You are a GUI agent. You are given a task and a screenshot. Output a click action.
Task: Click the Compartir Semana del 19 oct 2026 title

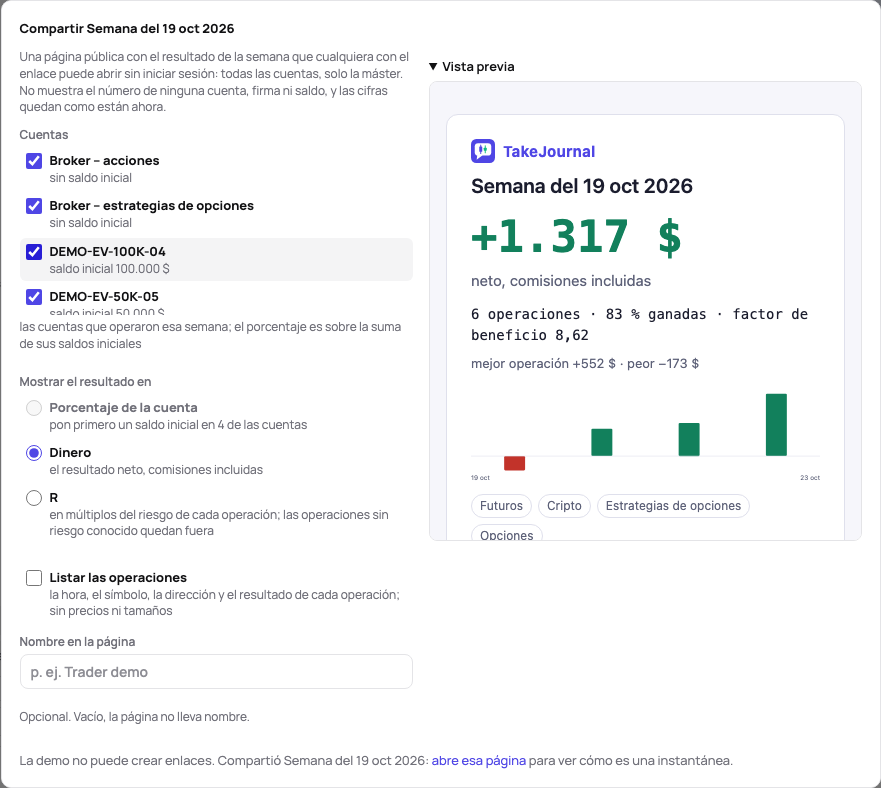(x=126, y=29)
